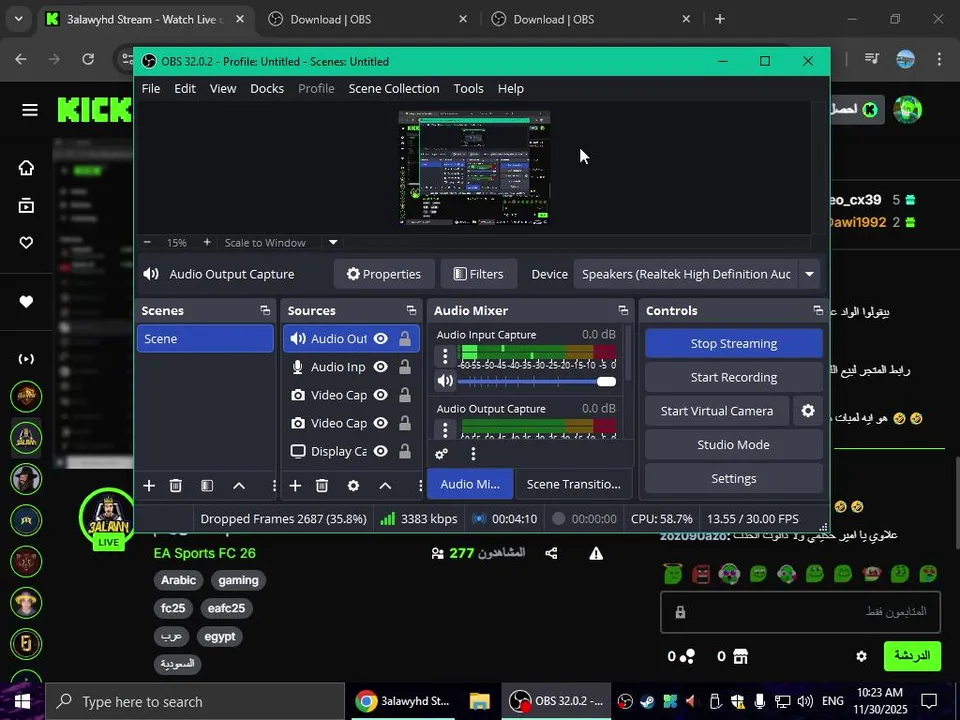The width and height of the screenshot is (960, 720).
Task: Click the Kick chat message input field
Action: click(800, 612)
